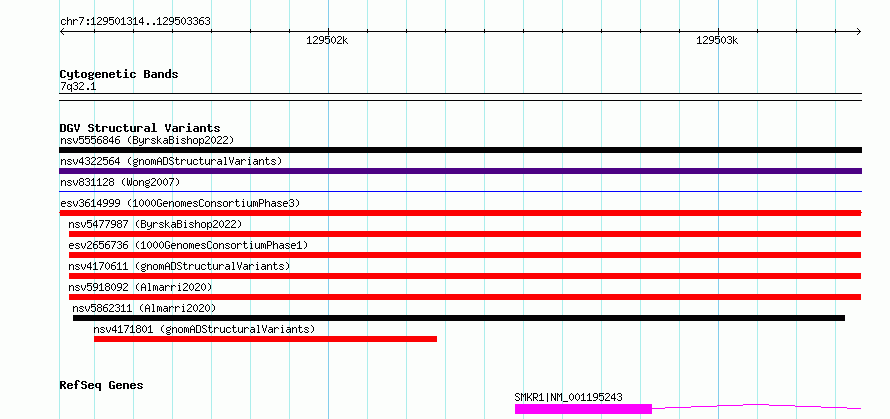Select the nsv5477987 ByrskaBishop2022 red bar
Screen dimensions: 890x419
(x=465, y=234)
